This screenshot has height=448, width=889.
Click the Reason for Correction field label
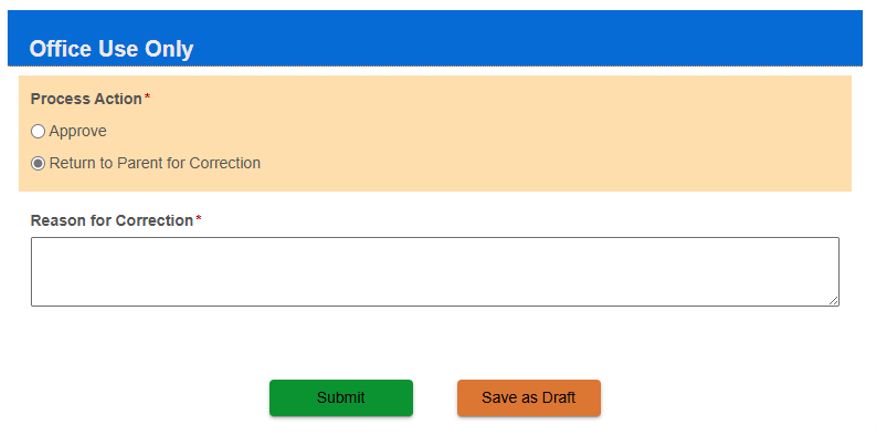pos(112,221)
